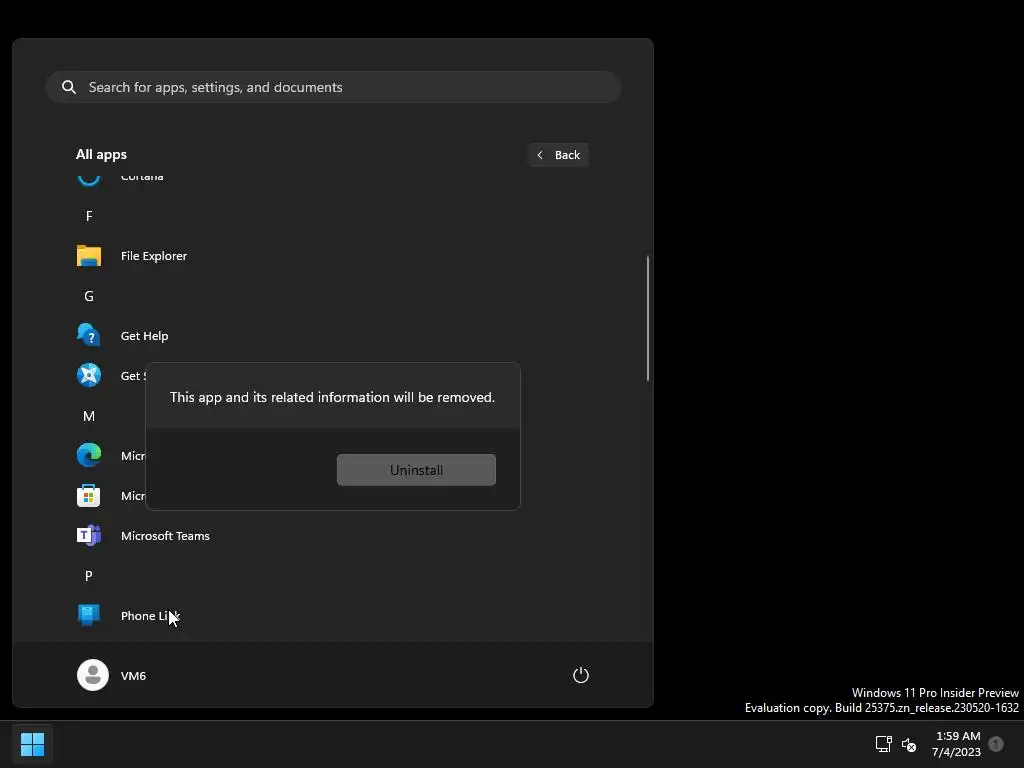Jump using the letter F header

89,216
